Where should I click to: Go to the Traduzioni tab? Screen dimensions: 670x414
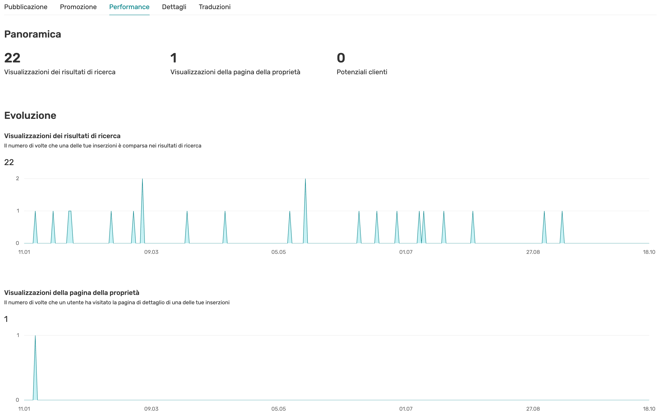(x=215, y=7)
